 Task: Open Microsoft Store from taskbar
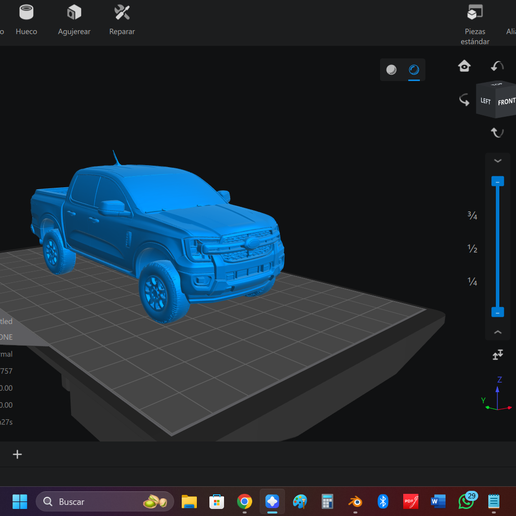pyautogui.click(x=217, y=502)
